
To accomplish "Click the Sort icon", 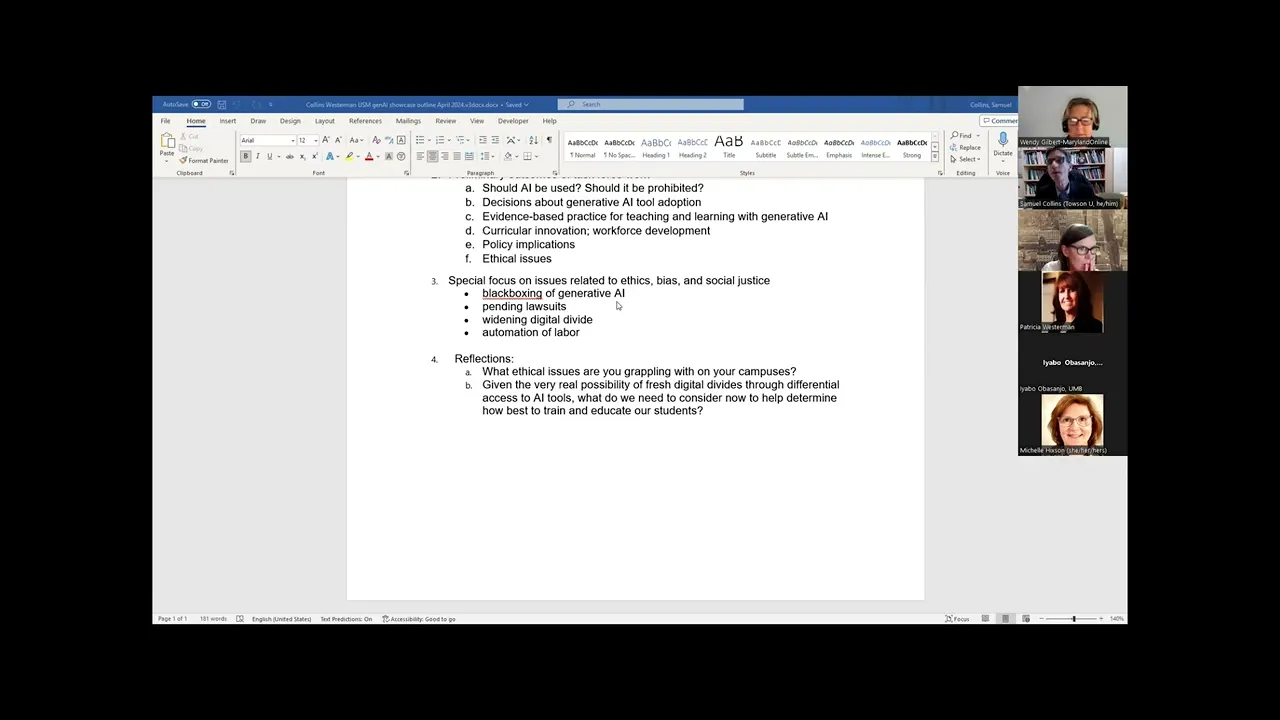I will (x=533, y=140).
